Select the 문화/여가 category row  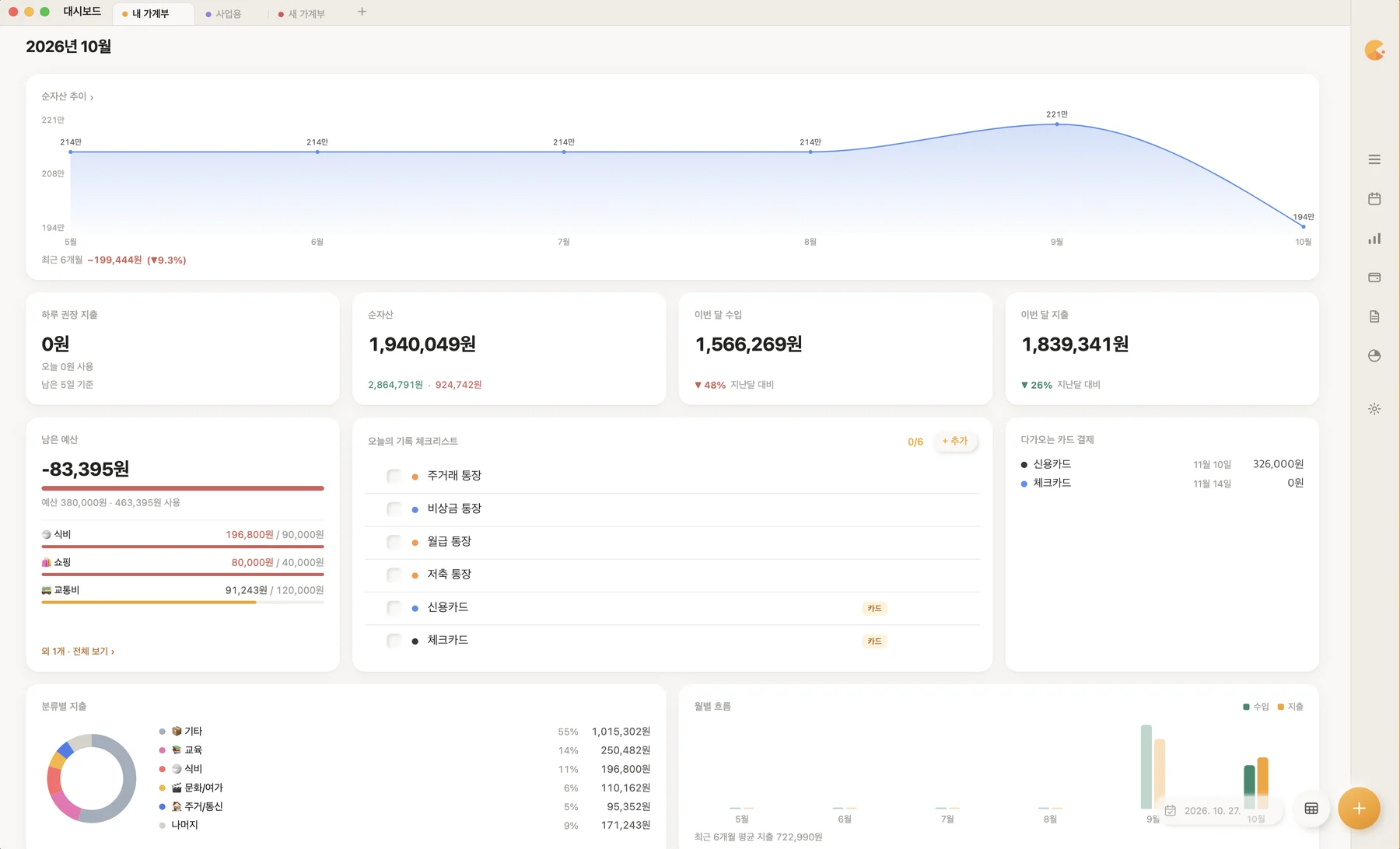click(404, 788)
